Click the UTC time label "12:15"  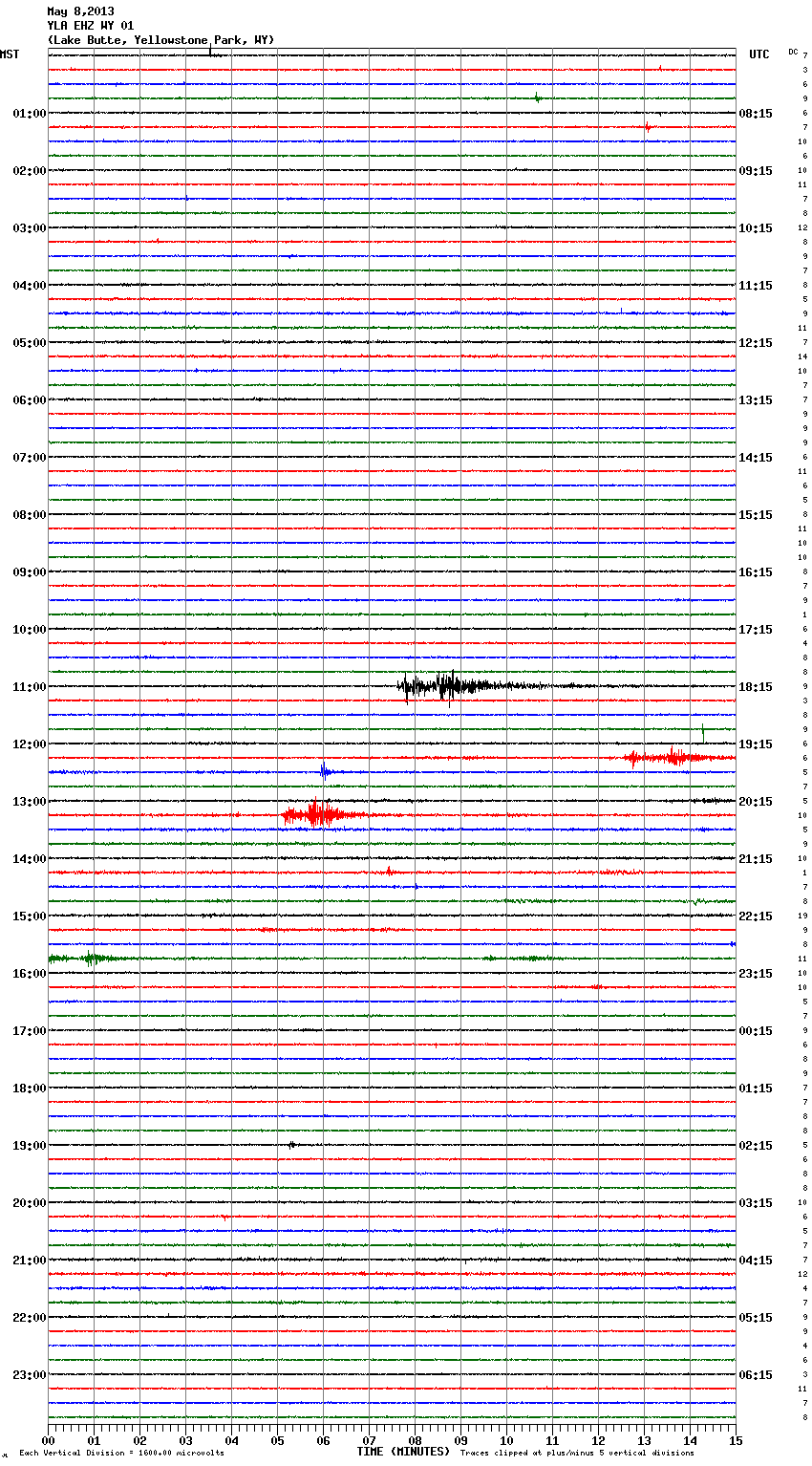756,343
